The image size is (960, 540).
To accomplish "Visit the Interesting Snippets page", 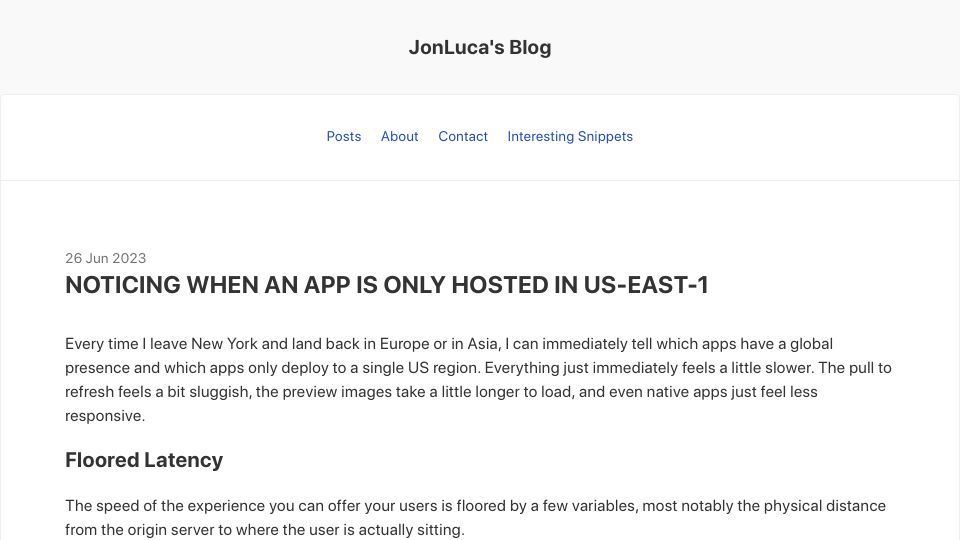I will [570, 137].
